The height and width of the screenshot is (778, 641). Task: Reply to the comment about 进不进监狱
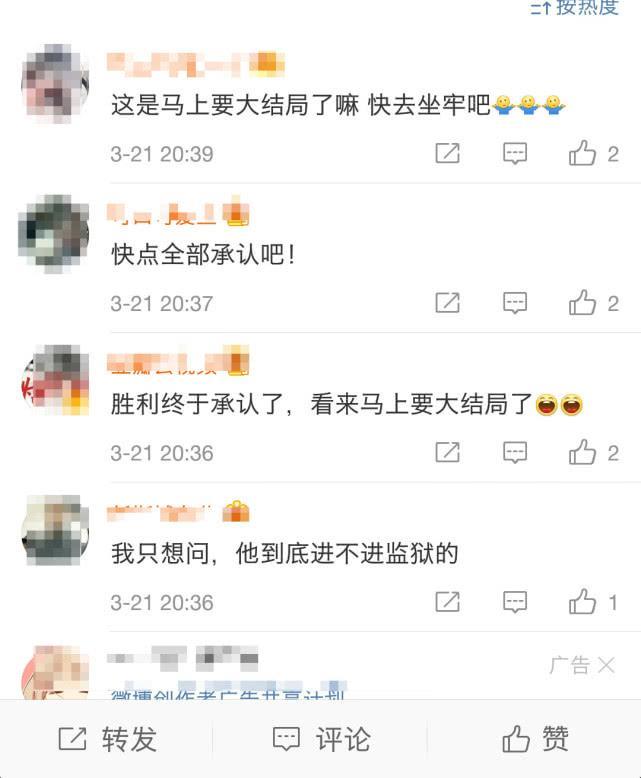pos(515,602)
